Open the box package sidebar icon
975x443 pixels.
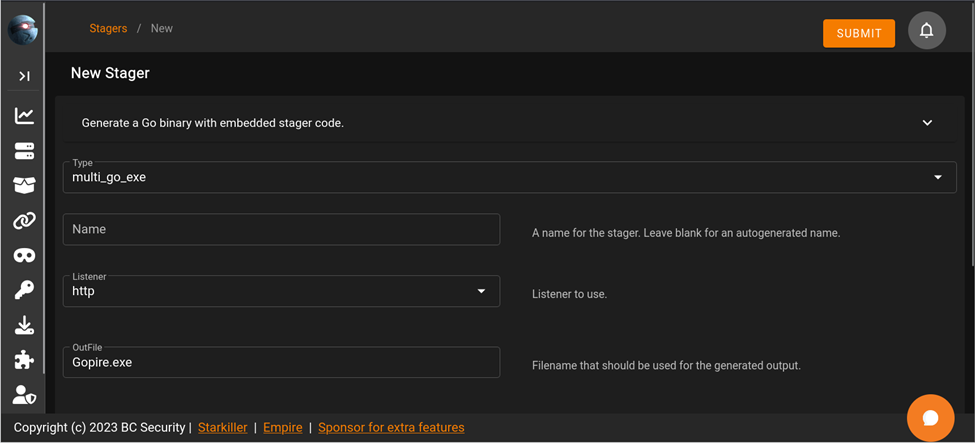[x=24, y=186]
